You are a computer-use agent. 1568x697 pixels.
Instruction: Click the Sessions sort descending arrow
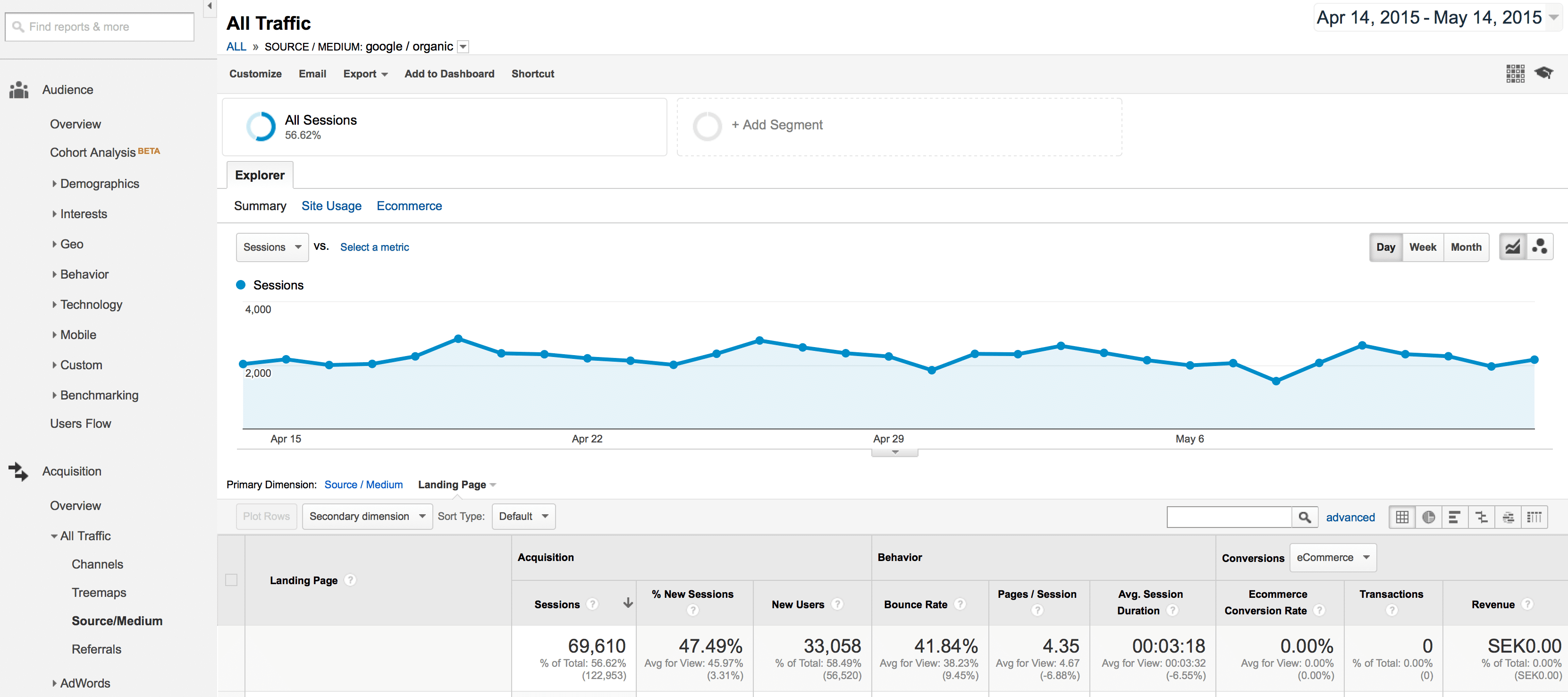pyautogui.click(x=628, y=603)
